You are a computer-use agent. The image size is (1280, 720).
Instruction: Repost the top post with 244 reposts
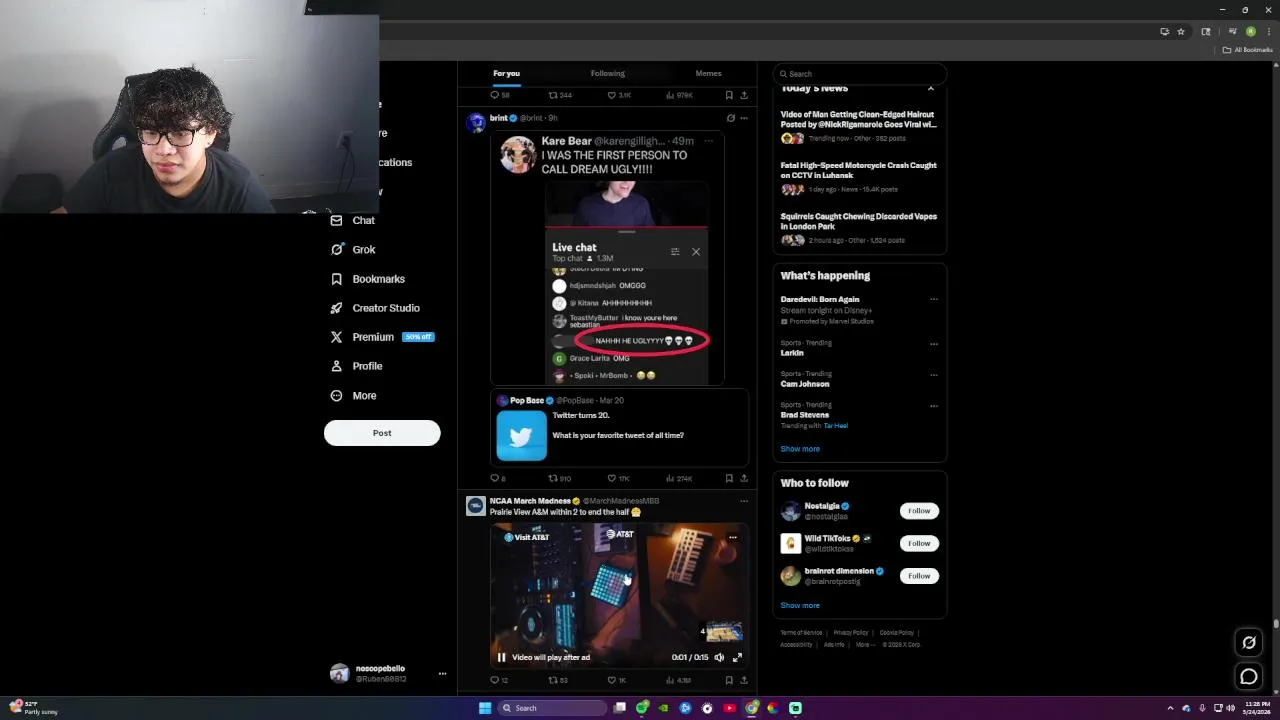(560, 95)
